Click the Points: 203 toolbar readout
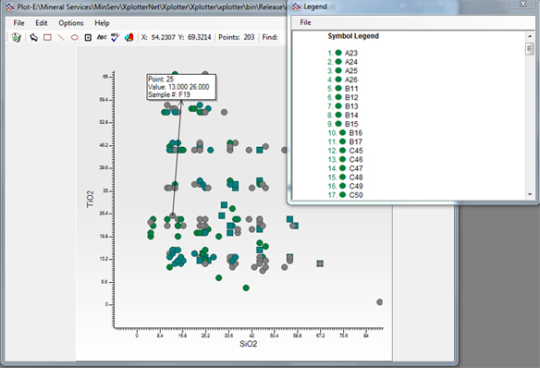The image size is (540, 368). [236, 37]
